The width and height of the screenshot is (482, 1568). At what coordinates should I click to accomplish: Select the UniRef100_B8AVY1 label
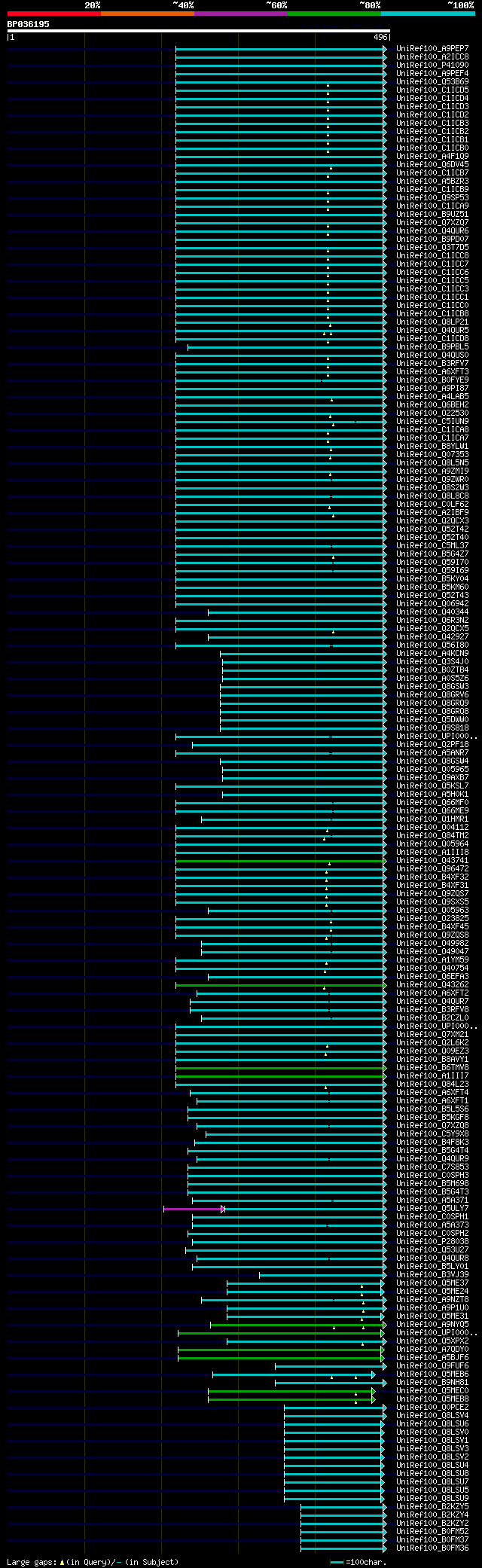(432, 1059)
